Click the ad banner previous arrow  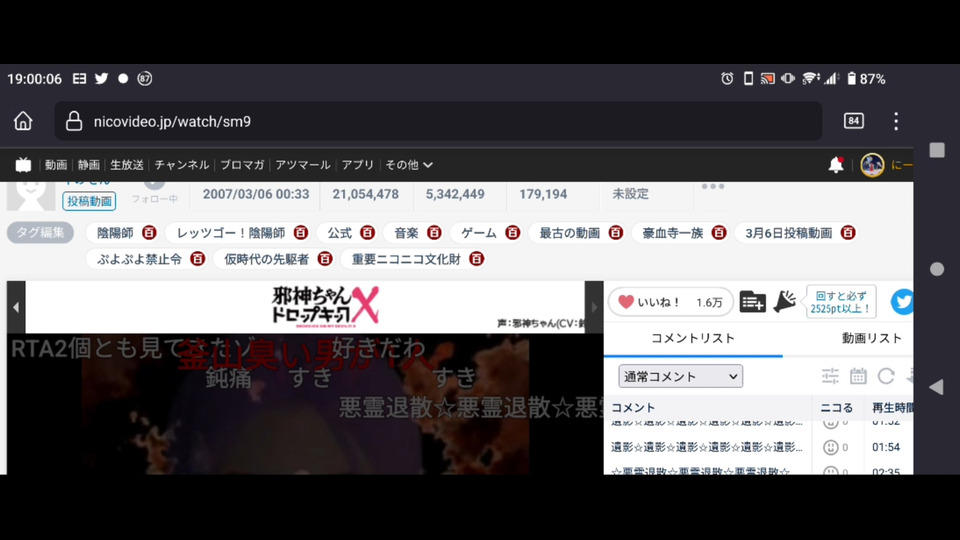pos(16,307)
